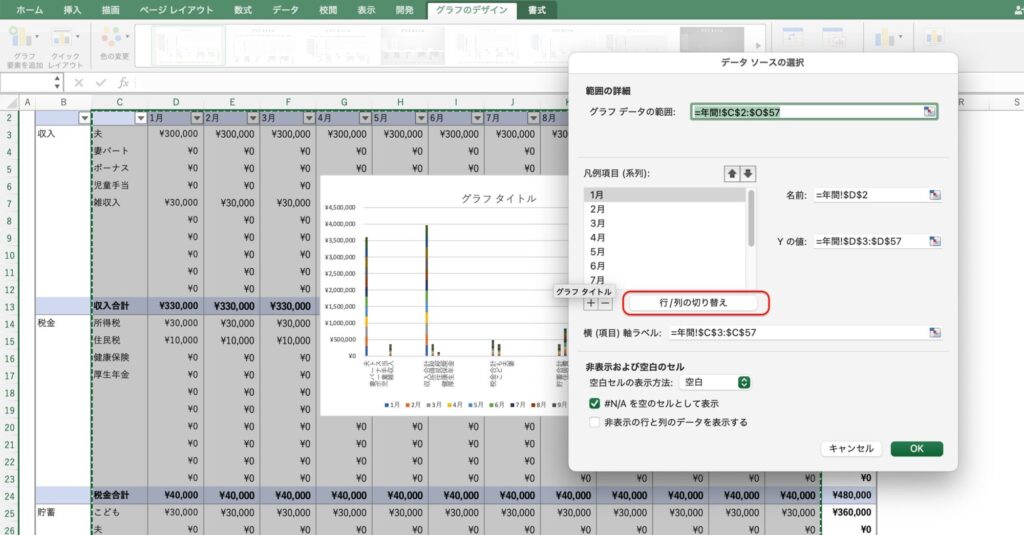Switch to 挿入 ribbon tab

(72, 10)
